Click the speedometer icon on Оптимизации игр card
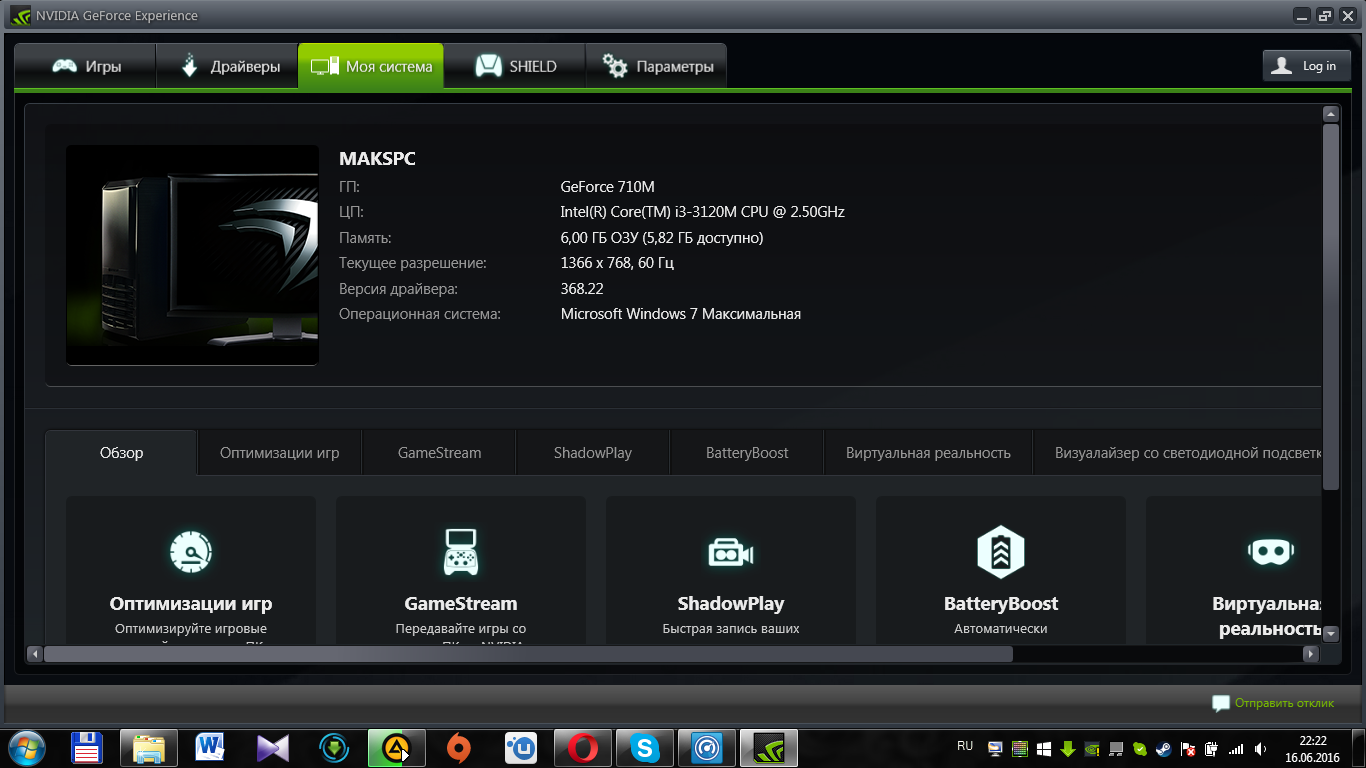Image resolution: width=1366 pixels, height=768 pixels. [191, 552]
